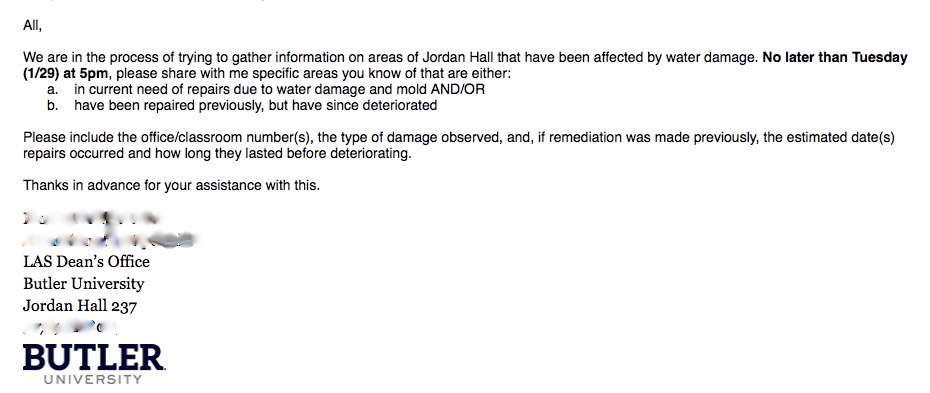
Task: Click the 'b.' list marker
Action: 52,106
